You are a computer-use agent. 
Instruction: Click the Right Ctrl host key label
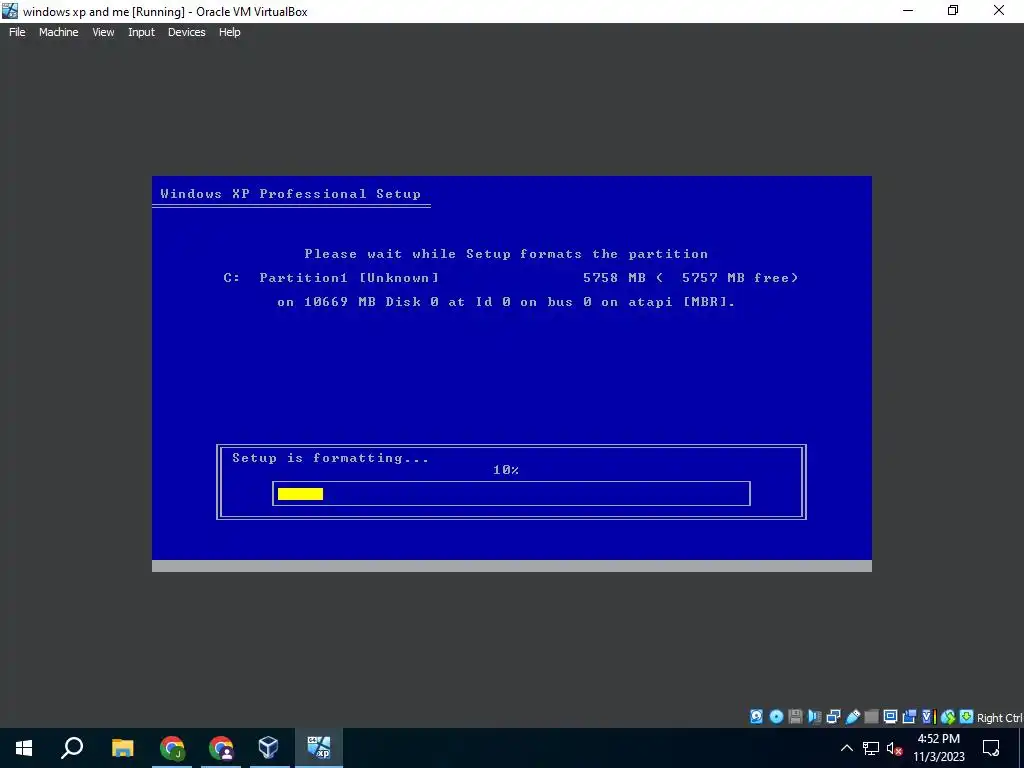click(999, 718)
